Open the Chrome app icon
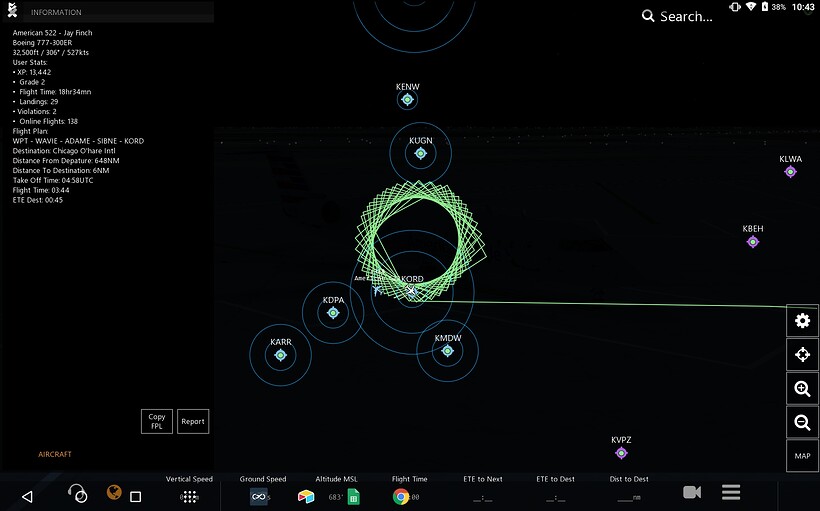 coord(401,496)
